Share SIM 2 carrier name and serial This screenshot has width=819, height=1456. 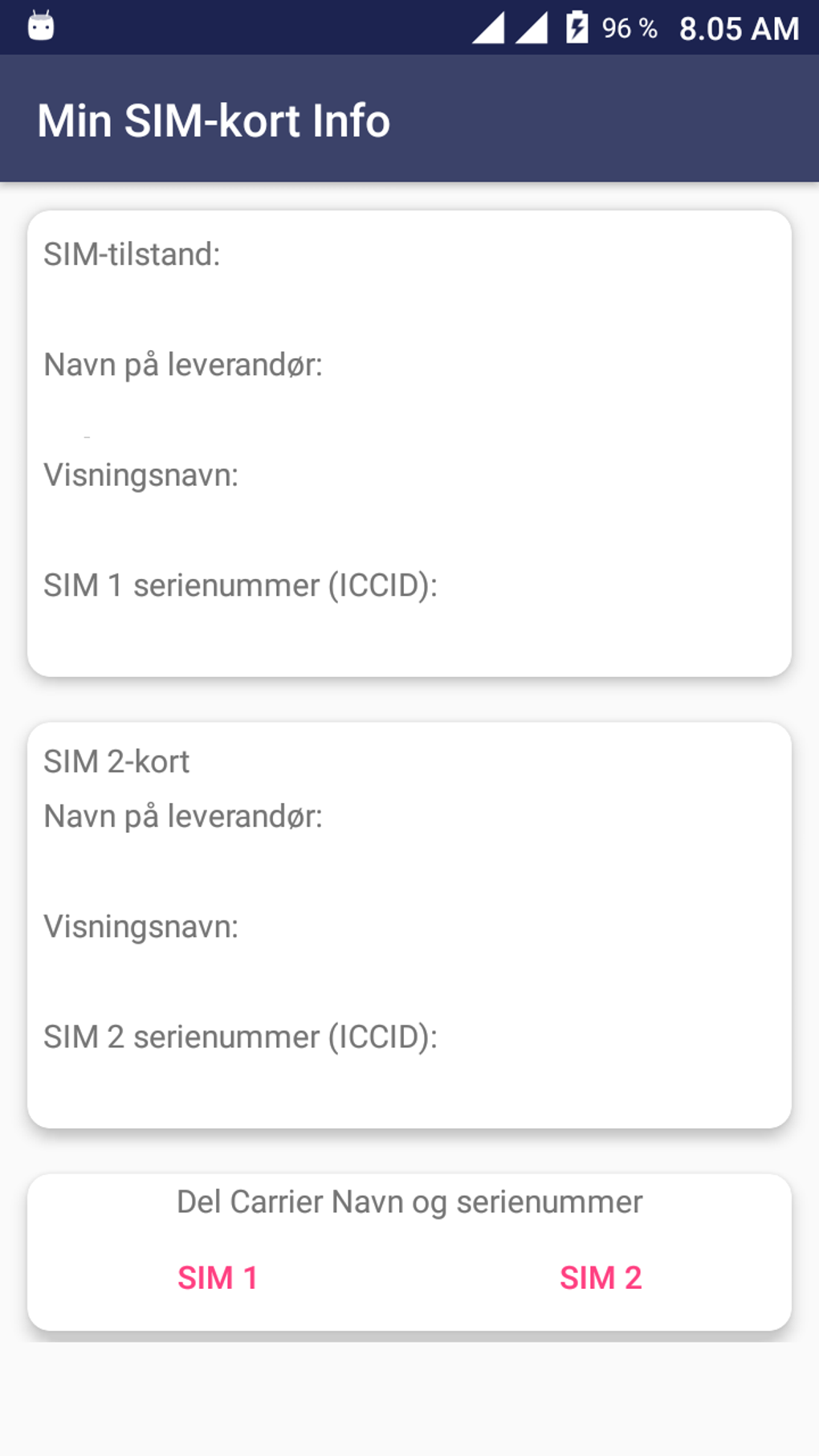pos(601,1278)
